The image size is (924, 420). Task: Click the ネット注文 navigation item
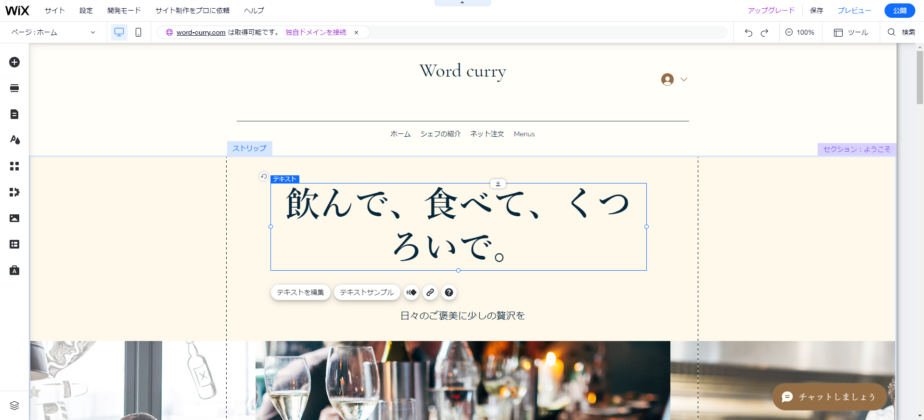[x=487, y=134]
